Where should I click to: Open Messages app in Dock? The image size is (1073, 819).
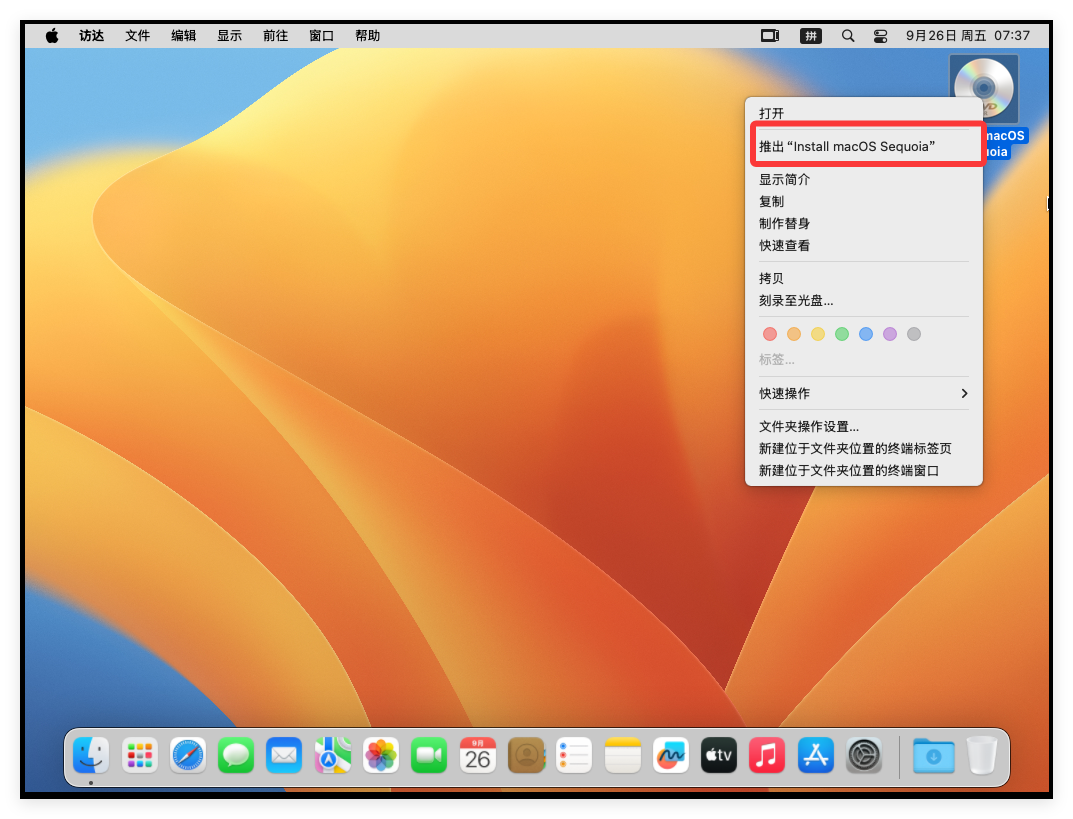pyautogui.click(x=236, y=755)
